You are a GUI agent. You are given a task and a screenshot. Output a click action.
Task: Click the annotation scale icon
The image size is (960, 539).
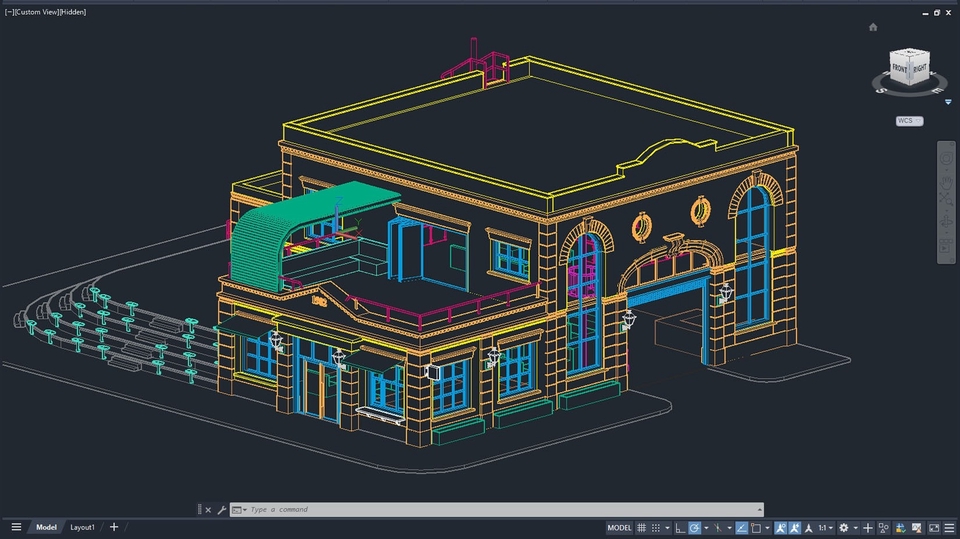[808, 527]
